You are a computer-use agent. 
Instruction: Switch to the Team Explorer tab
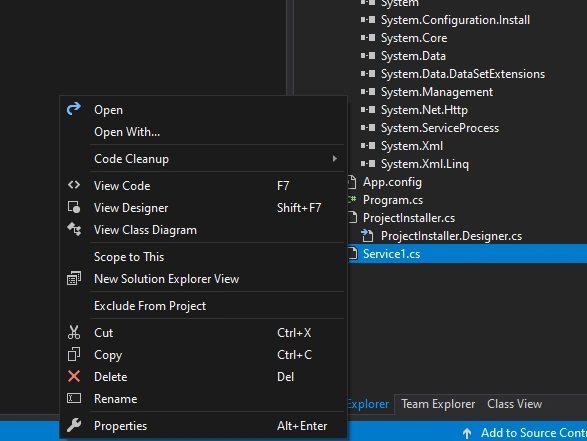(x=438, y=404)
